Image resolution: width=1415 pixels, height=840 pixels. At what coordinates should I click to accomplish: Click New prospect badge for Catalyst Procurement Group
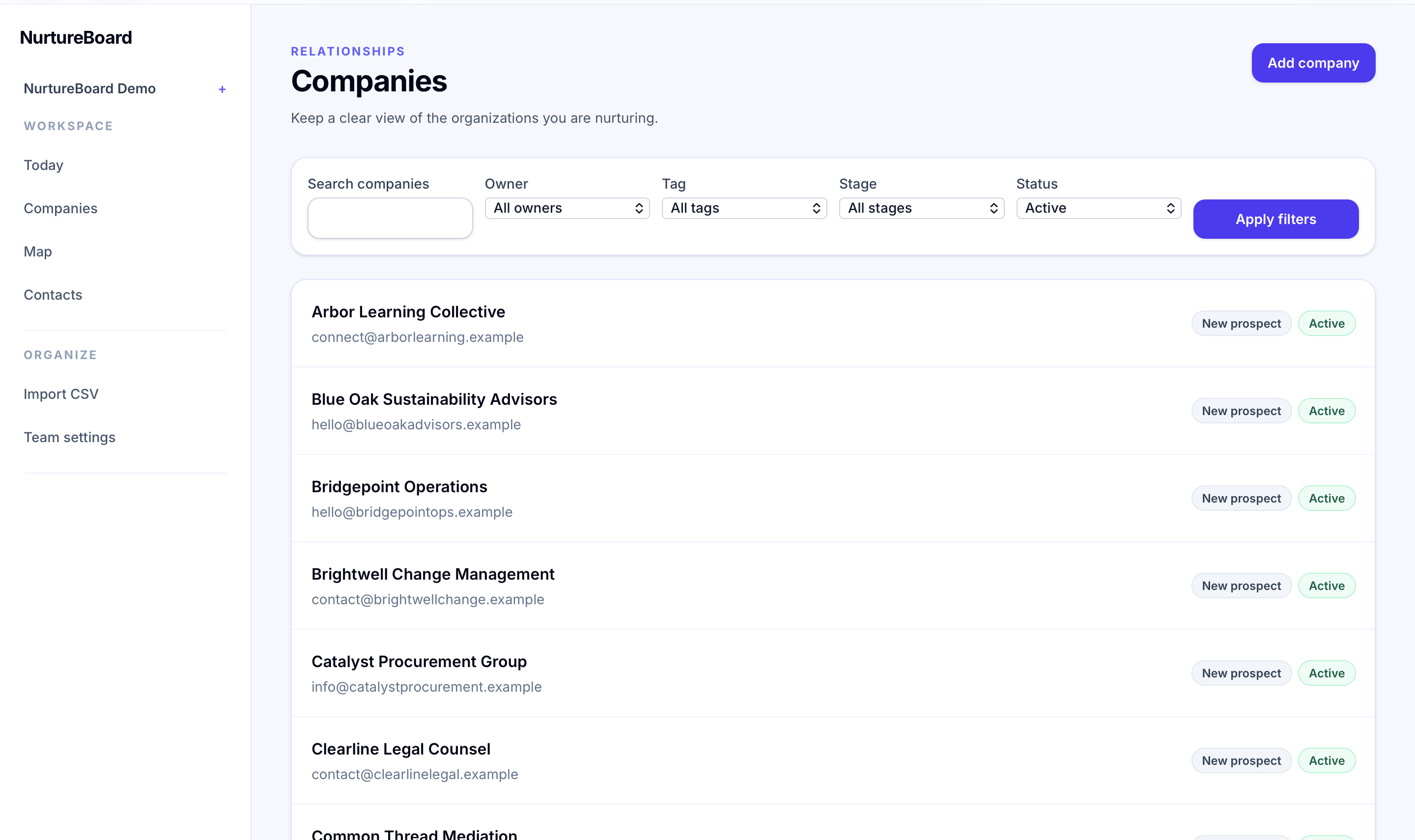(1241, 673)
